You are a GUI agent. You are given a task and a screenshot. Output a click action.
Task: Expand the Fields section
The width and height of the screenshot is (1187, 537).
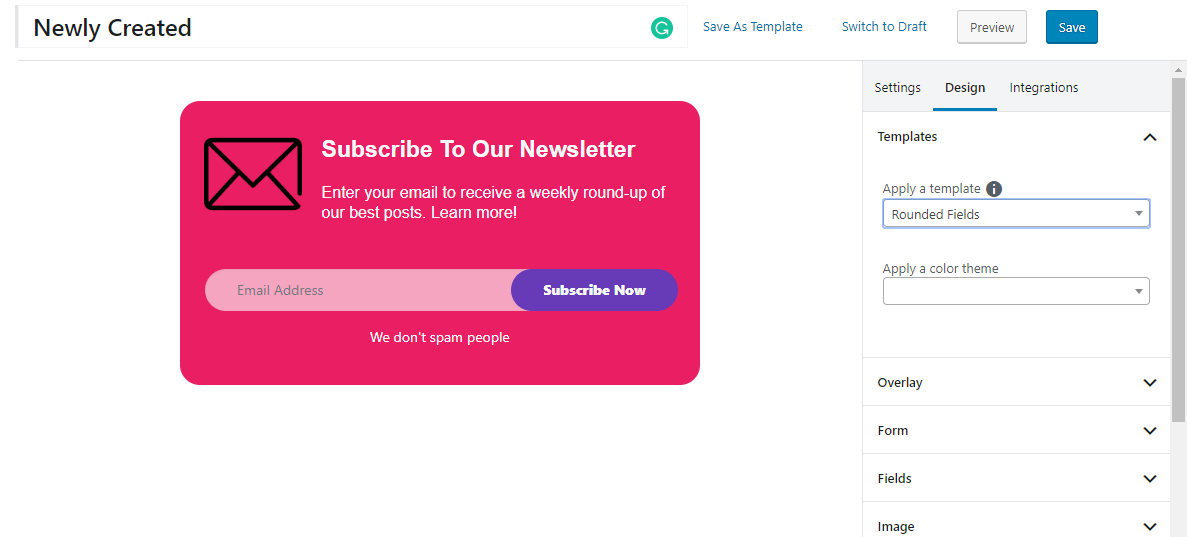click(1149, 479)
